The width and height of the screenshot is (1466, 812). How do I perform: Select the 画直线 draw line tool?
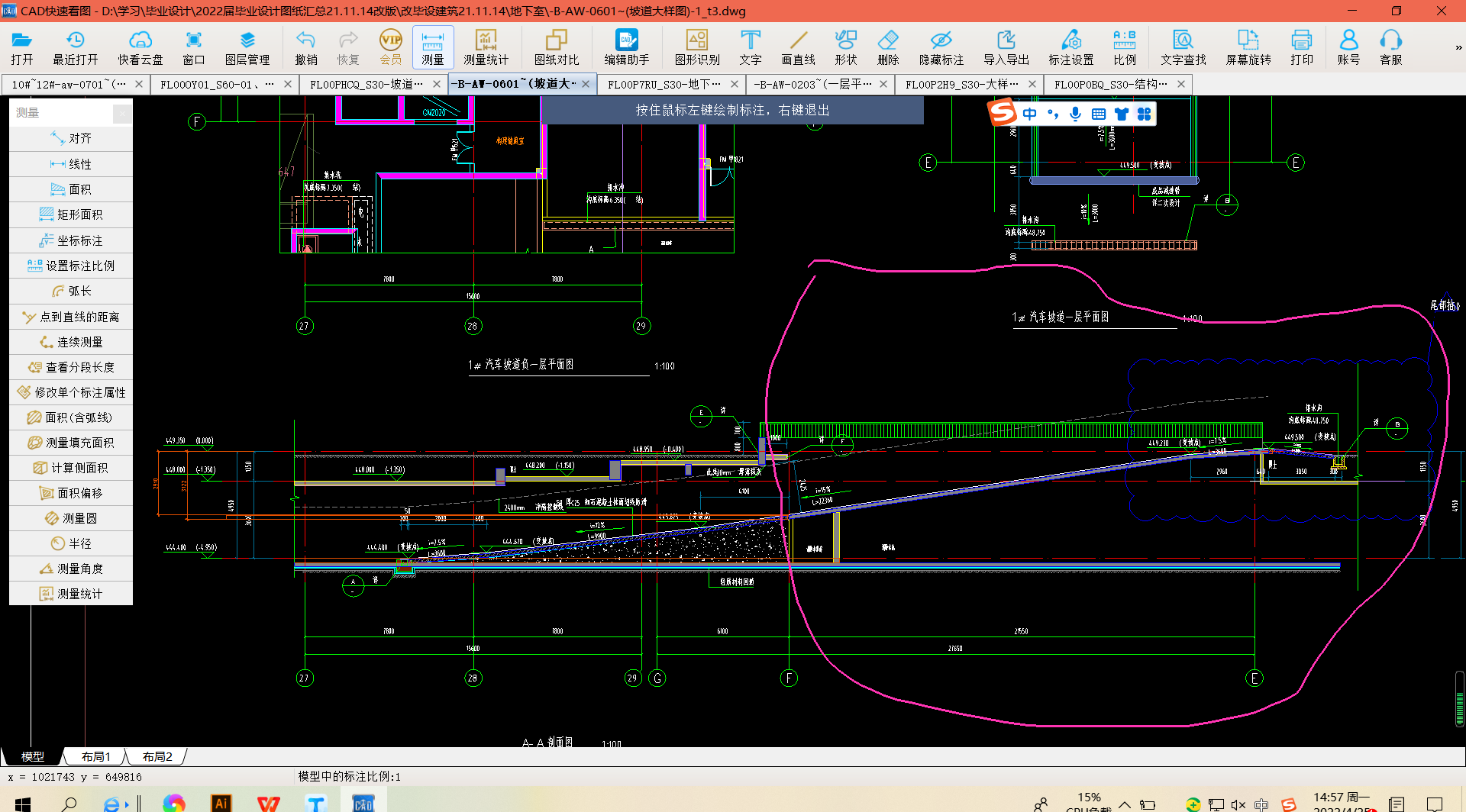[799, 47]
